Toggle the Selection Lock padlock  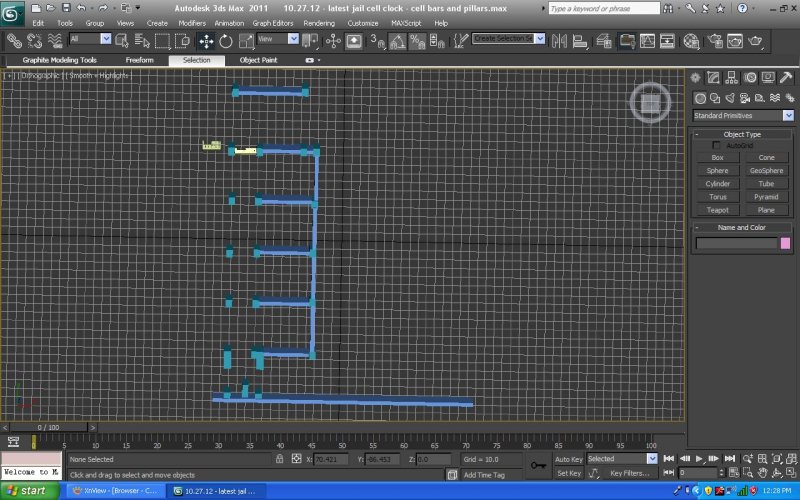click(280, 459)
